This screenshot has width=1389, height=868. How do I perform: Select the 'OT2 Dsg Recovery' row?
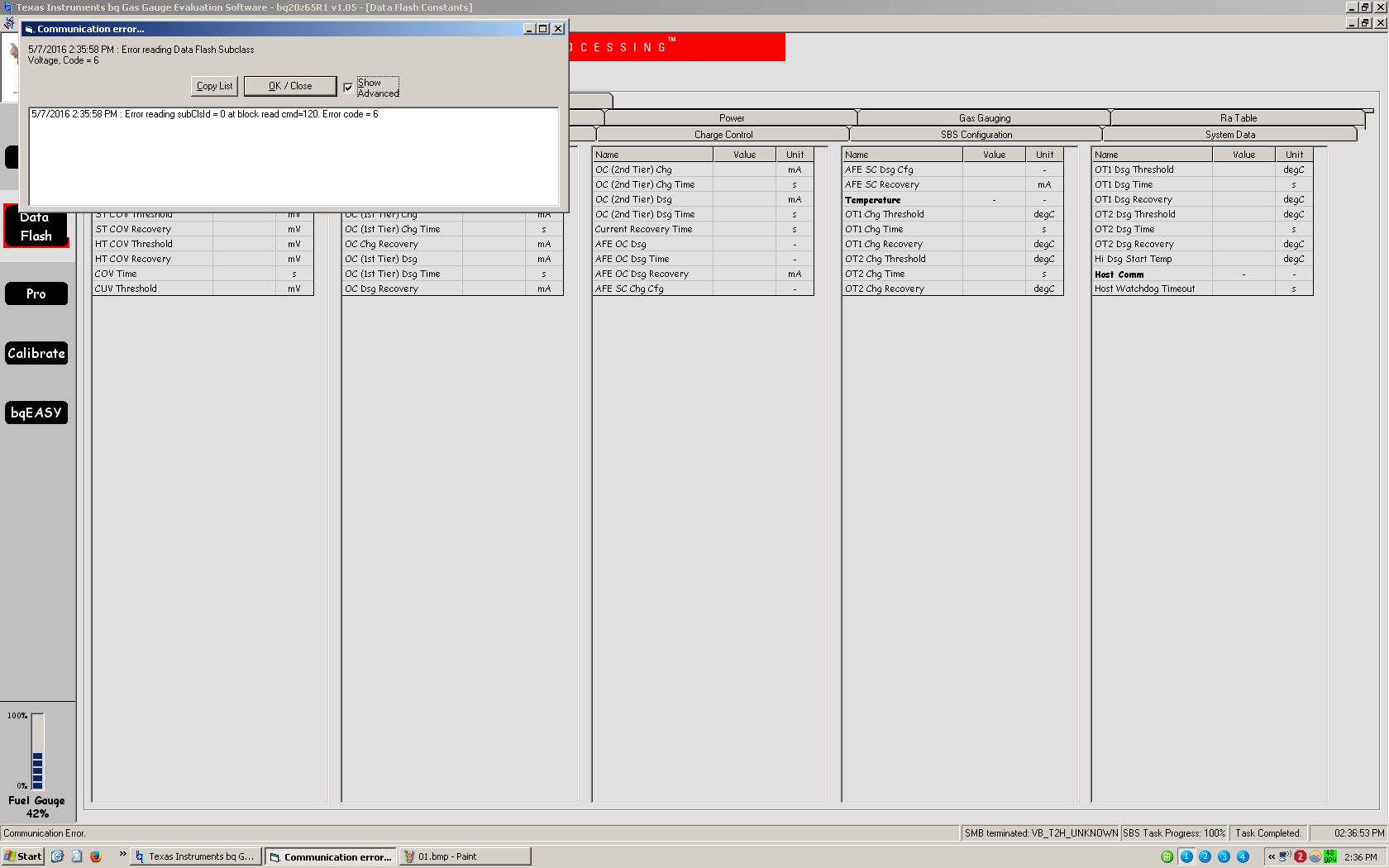(x=1202, y=244)
